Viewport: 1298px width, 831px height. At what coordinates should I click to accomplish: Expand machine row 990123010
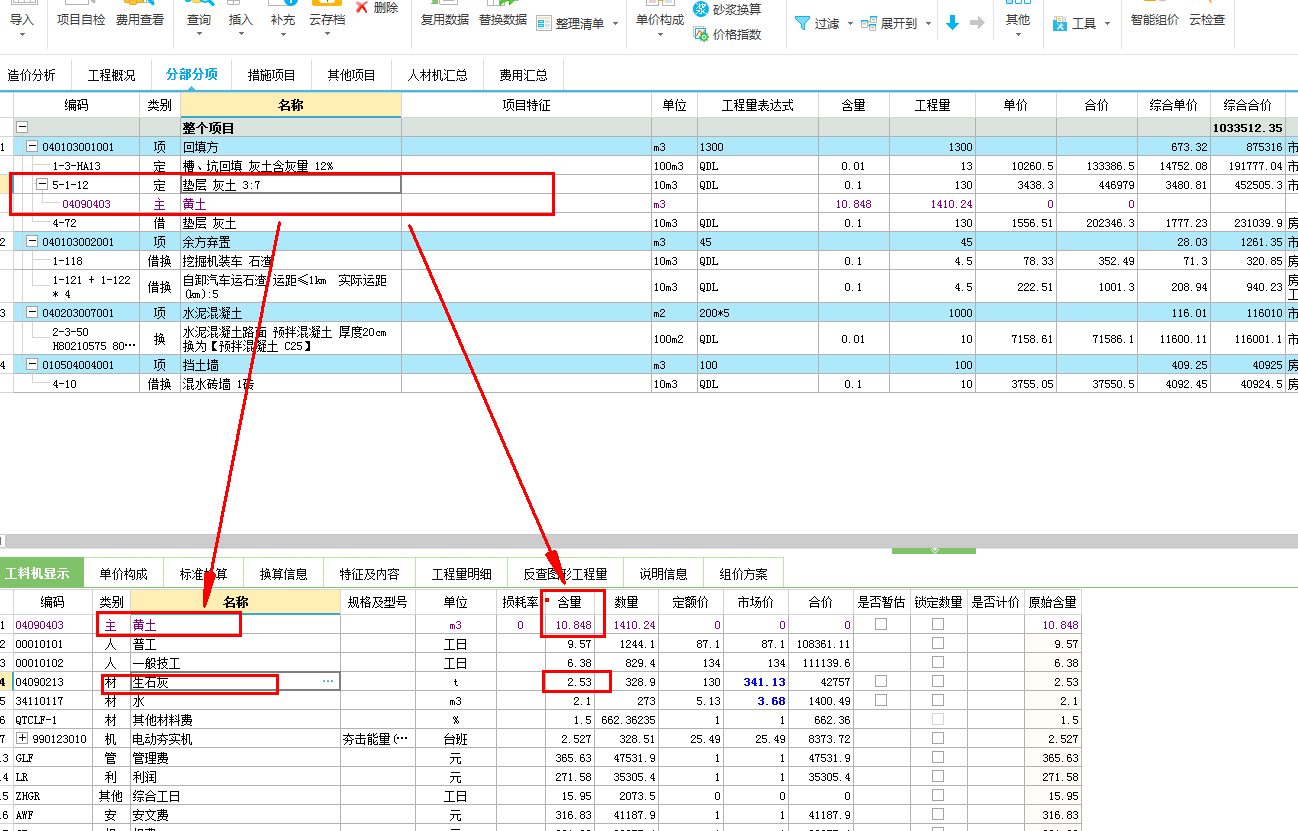tap(23, 739)
